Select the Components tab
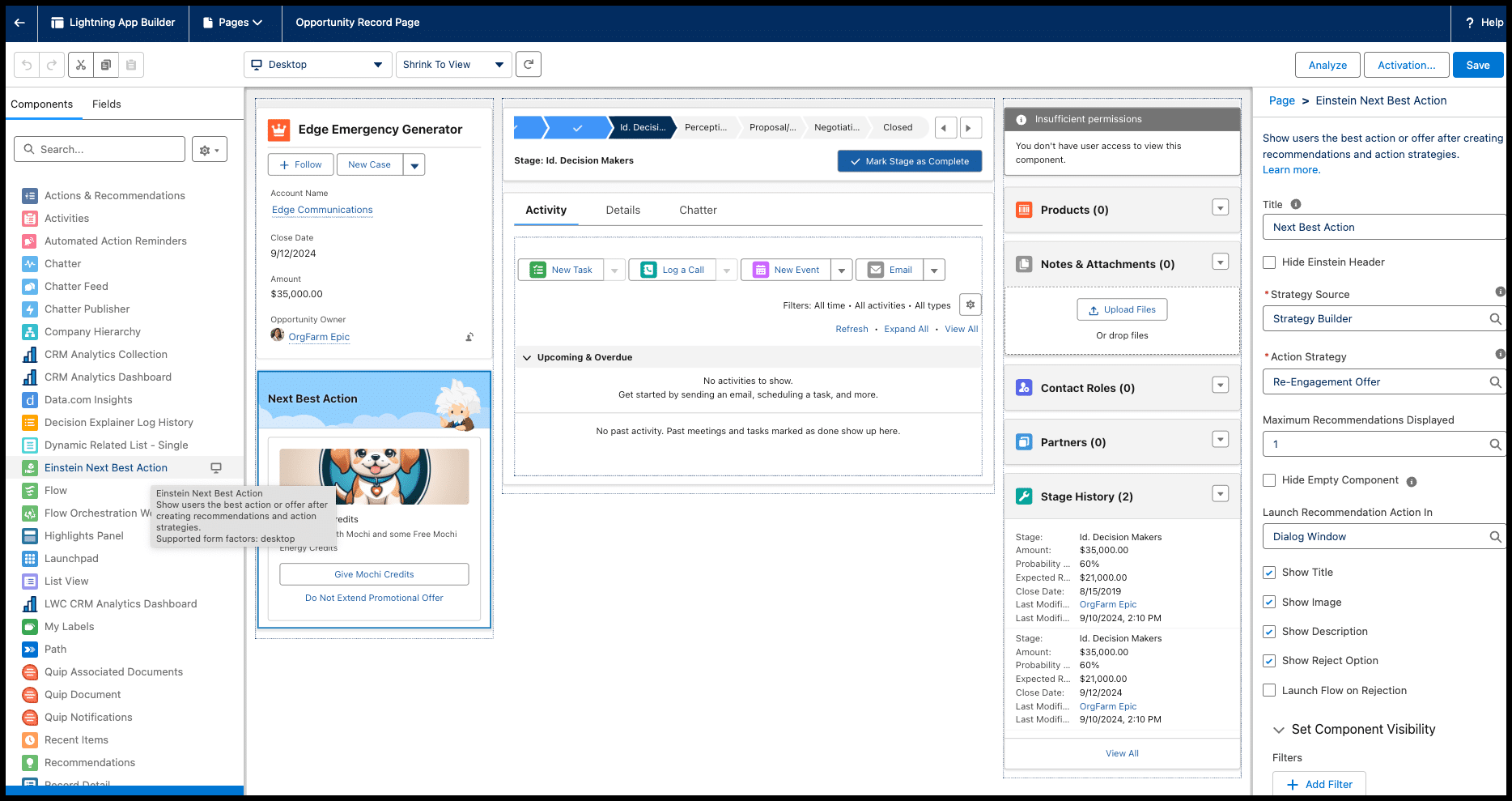Viewport: 1512px width, 801px height. click(x=42, y=104)
